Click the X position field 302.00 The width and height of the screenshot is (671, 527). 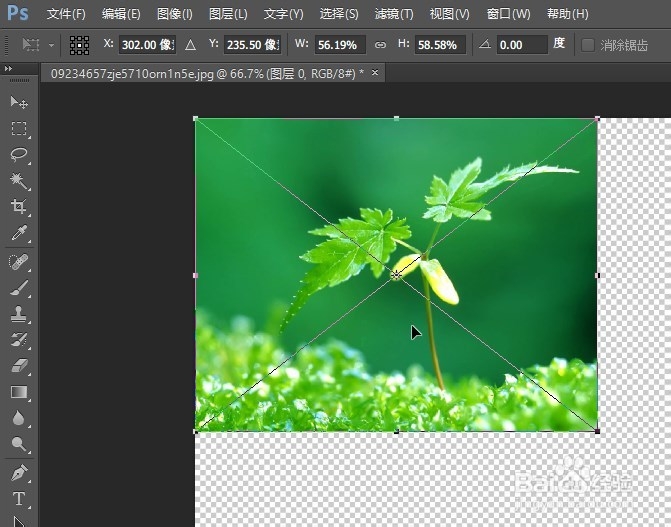click(147, 45)
